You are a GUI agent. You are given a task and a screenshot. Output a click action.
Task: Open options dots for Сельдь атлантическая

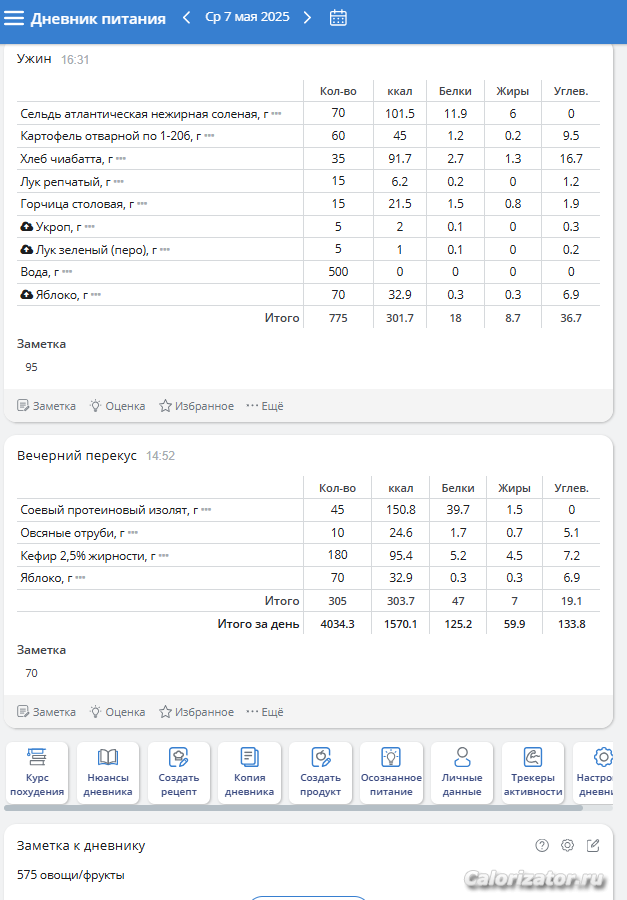(x=276, y=114)
